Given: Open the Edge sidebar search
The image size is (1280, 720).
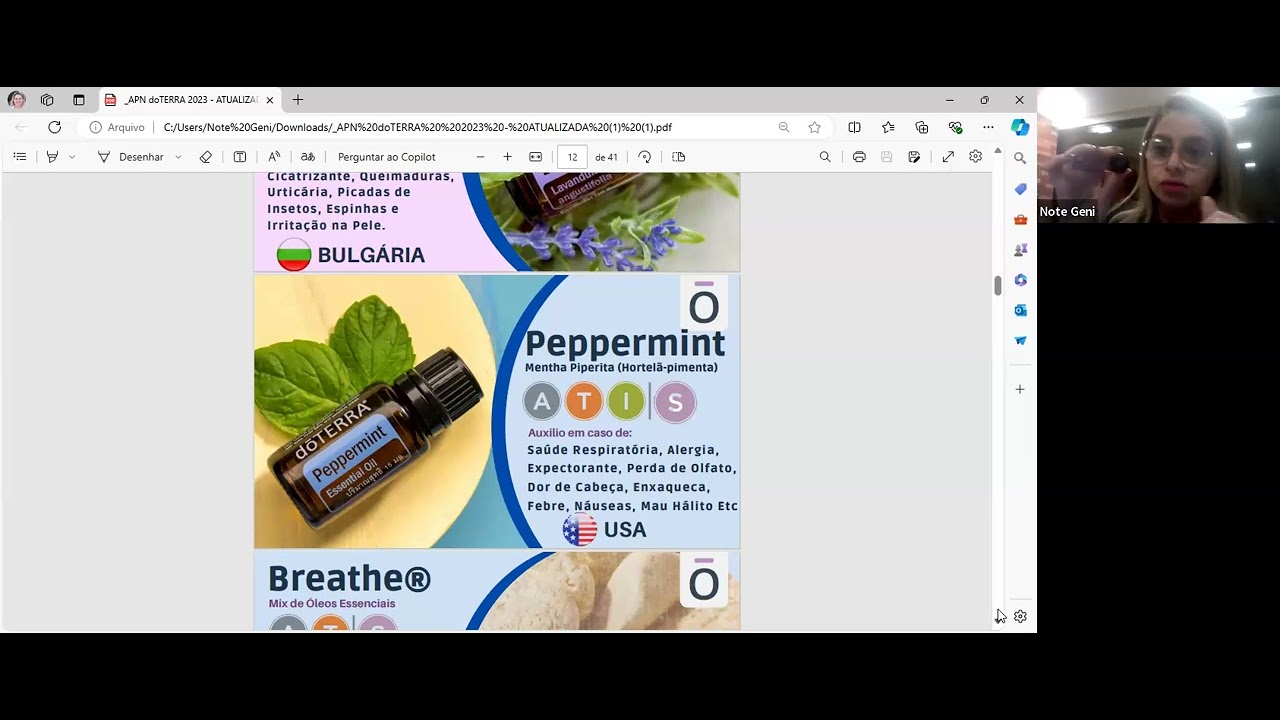Looking at the screenshot, I should 1020,158.
